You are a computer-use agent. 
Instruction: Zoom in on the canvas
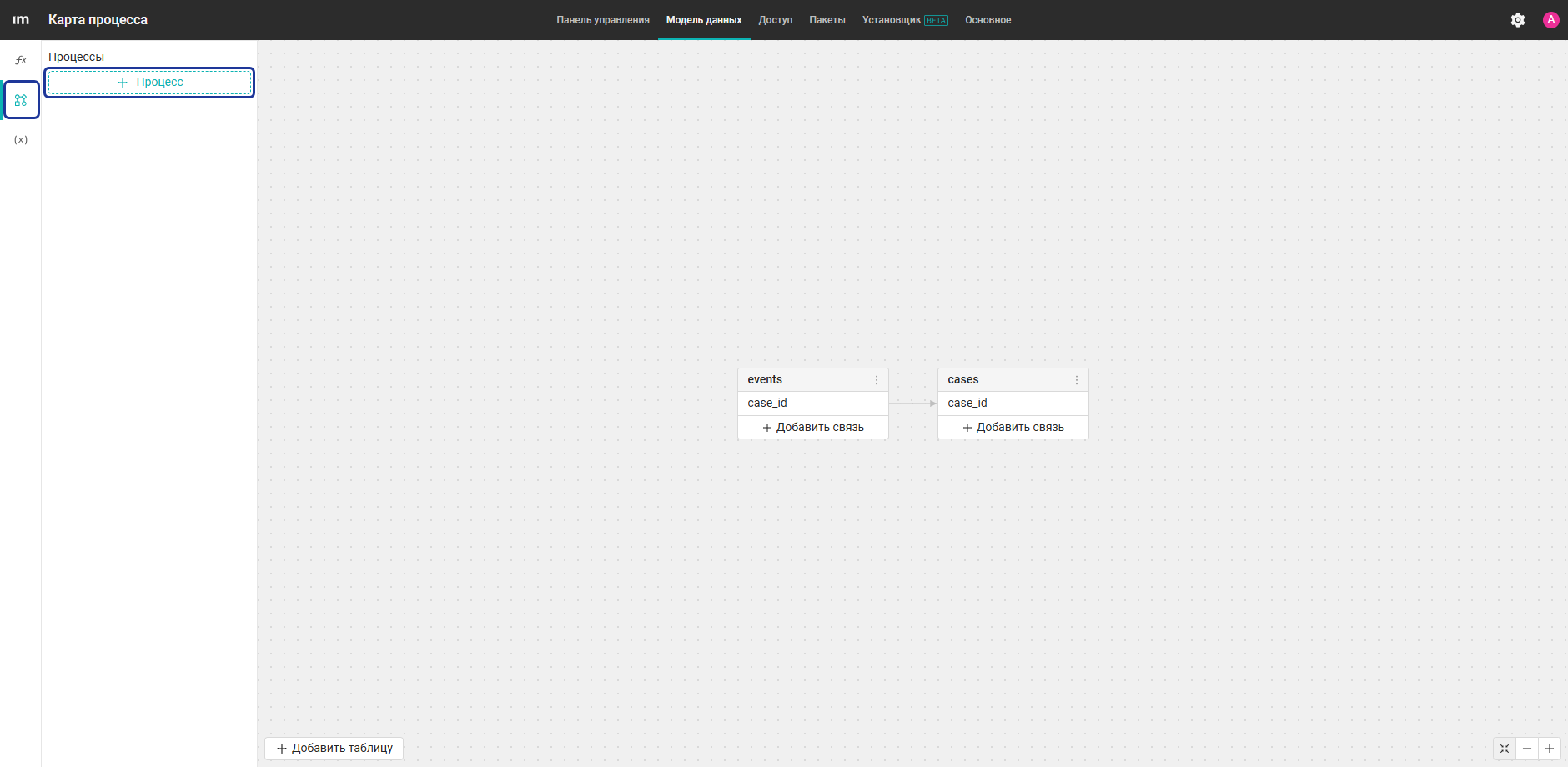pos(1550,749)
